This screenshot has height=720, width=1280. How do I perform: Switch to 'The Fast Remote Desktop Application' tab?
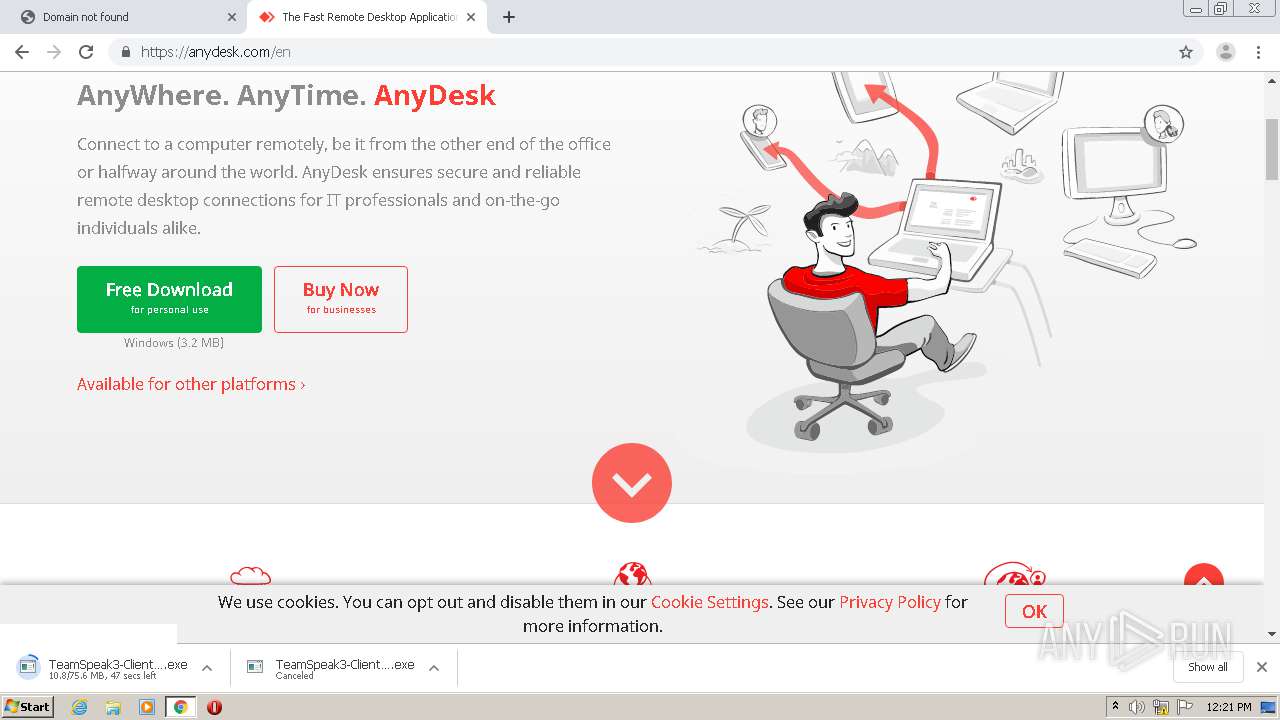click(366, 17)
